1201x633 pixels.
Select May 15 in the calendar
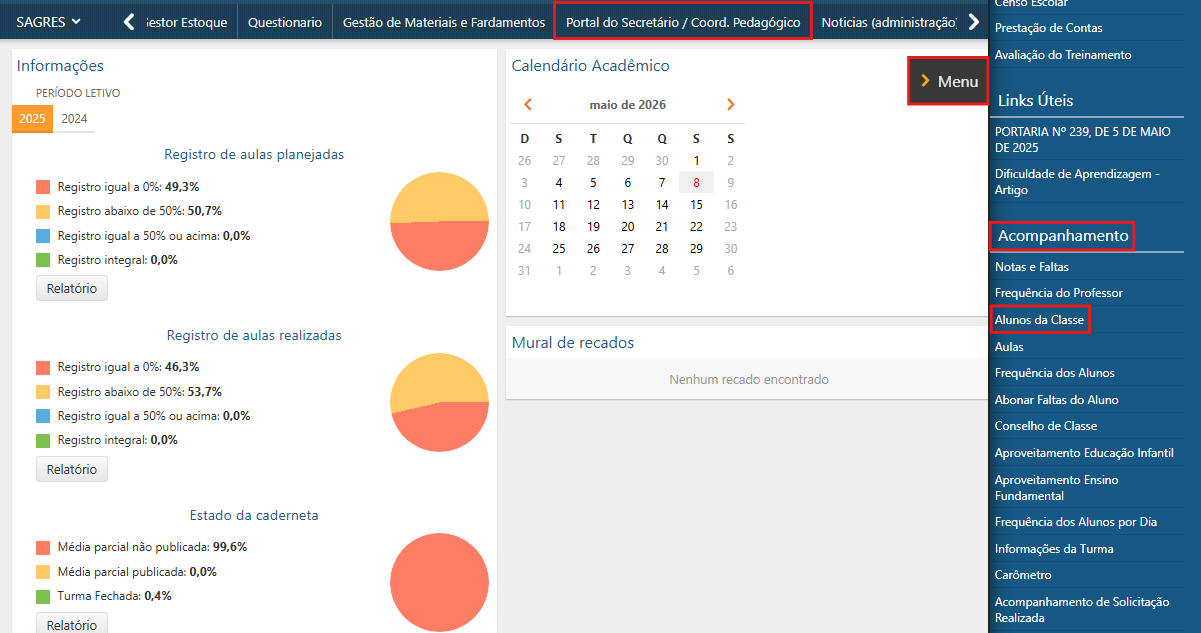point(696,205)
